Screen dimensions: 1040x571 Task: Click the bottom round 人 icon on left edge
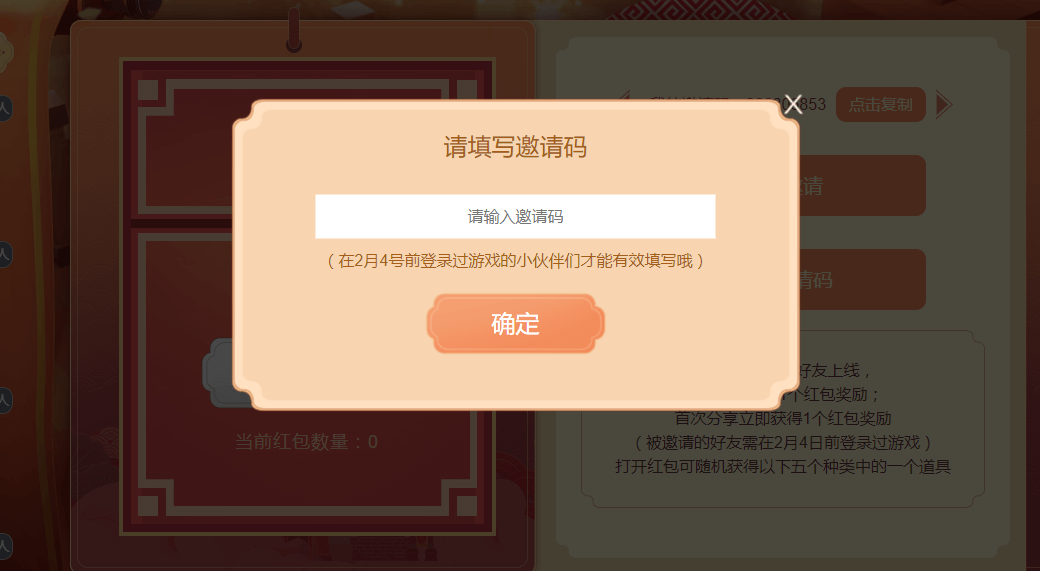pos(5,546)
